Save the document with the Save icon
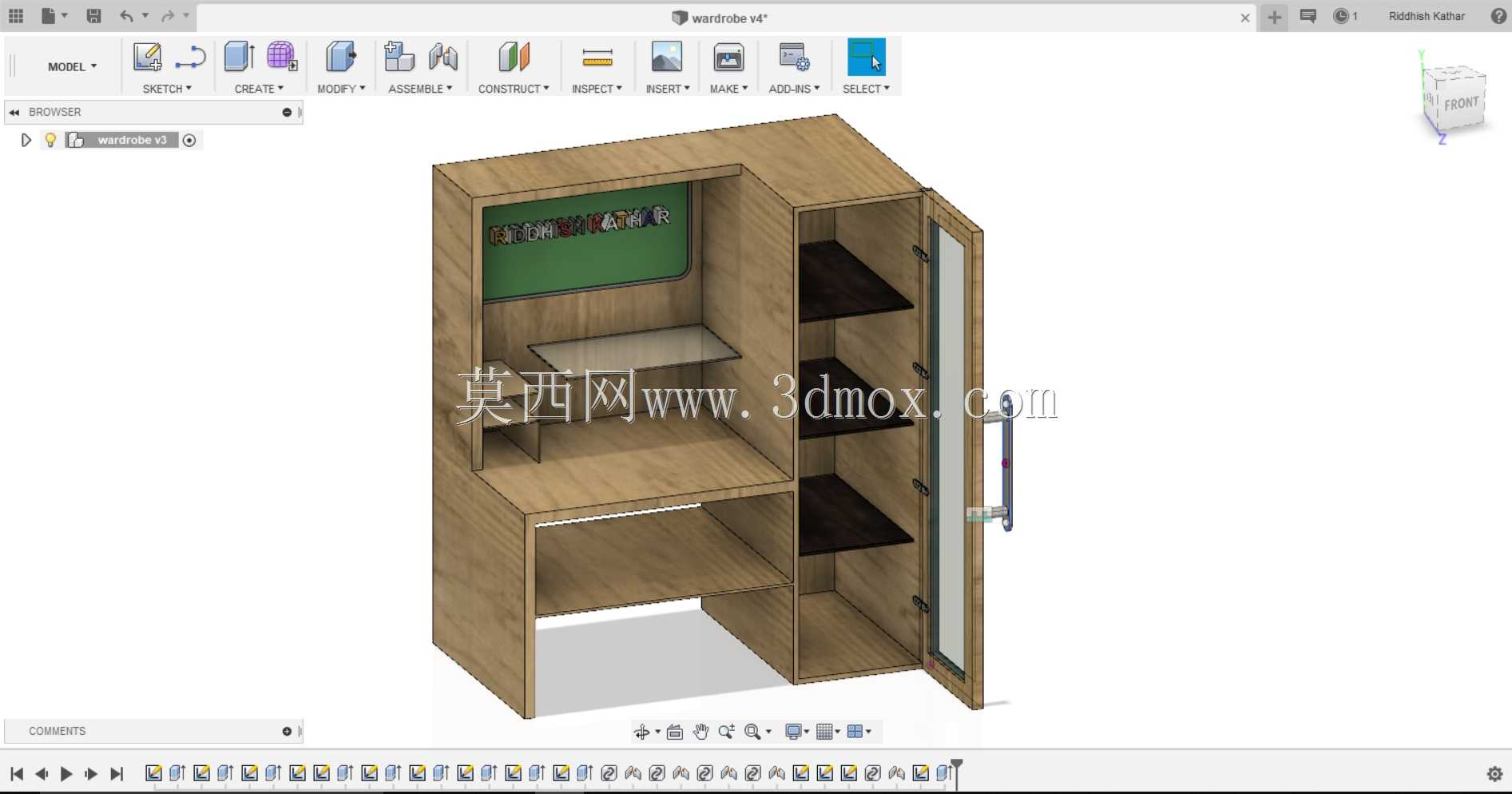Viewport: 1512px width, 794px height. coord(93,15)
